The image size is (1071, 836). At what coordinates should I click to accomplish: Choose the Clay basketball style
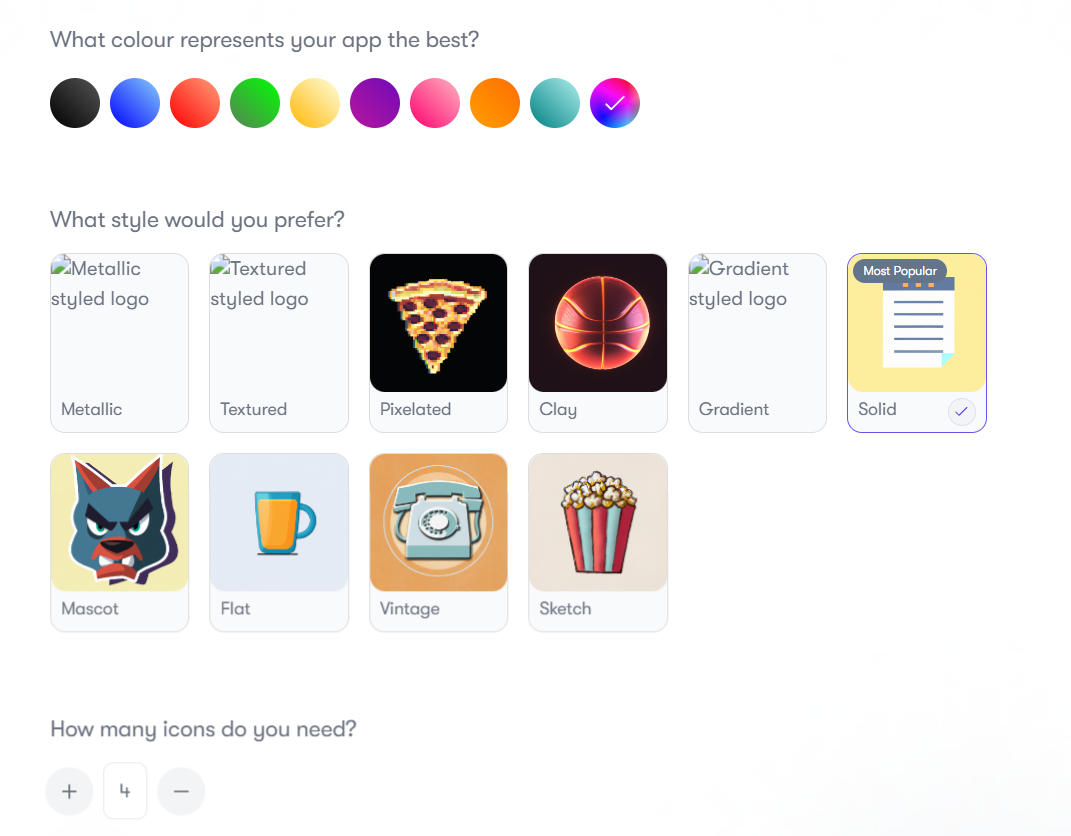[x=598, y=343]
